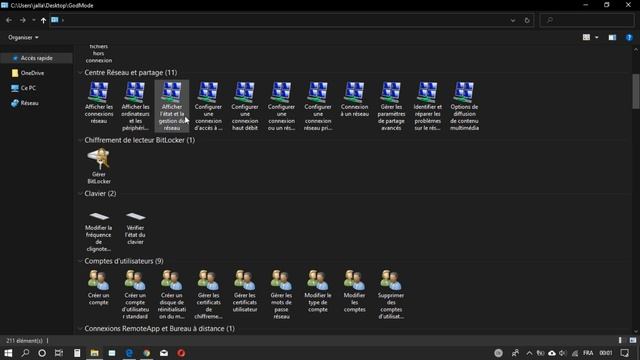This screenshot has width=640, height=360.
Task: Open Options de diffusion de contenu multimédia
Action: 464,106
